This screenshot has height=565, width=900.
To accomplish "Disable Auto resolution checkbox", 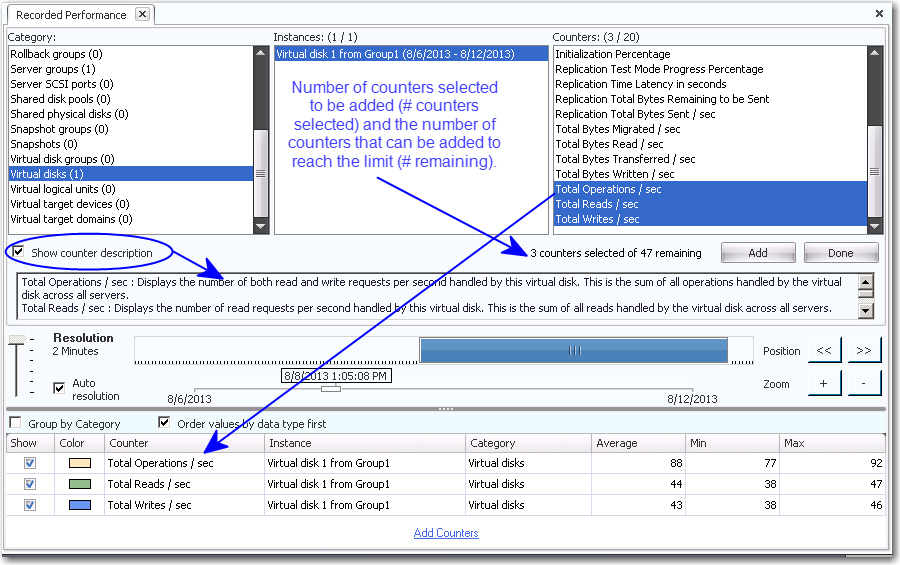I will [59, 387].
